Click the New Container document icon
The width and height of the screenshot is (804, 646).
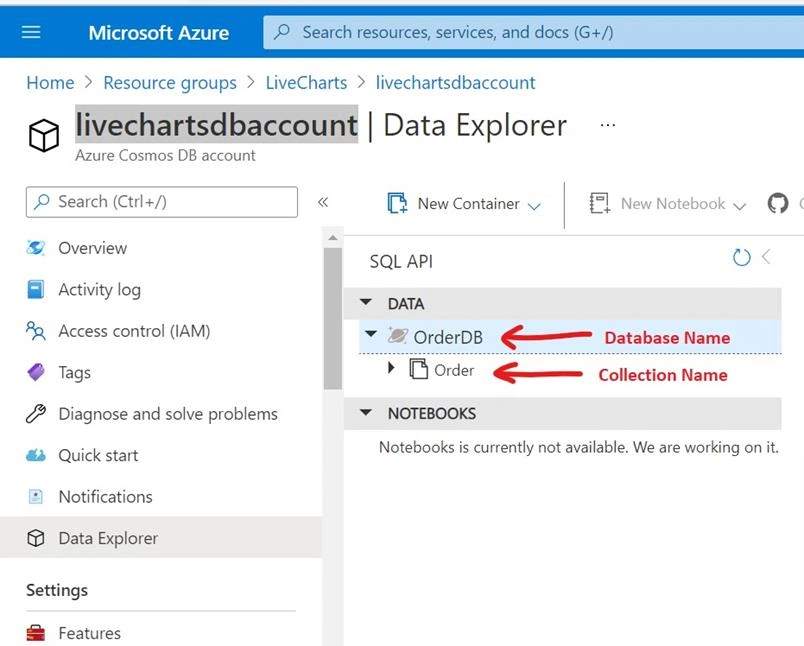point(397,203)
